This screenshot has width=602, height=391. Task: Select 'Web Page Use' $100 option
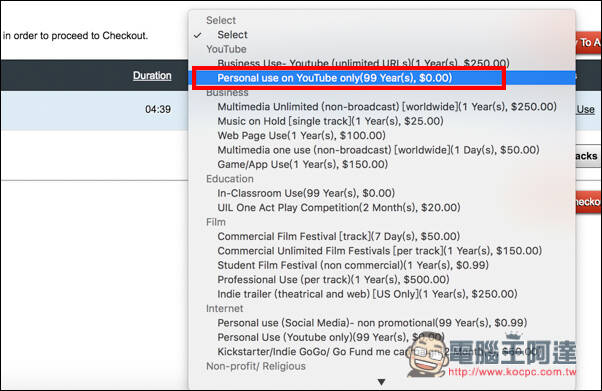[x=301, y=136]
